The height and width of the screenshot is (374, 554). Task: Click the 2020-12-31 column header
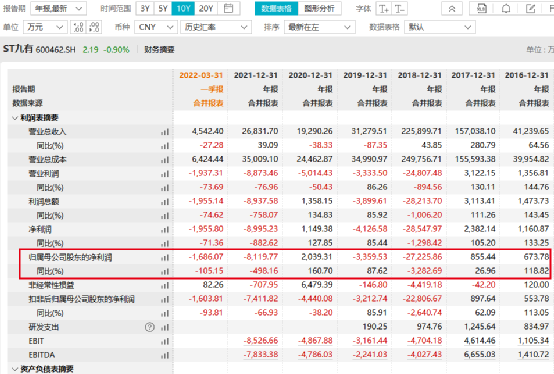pos(310,75)
